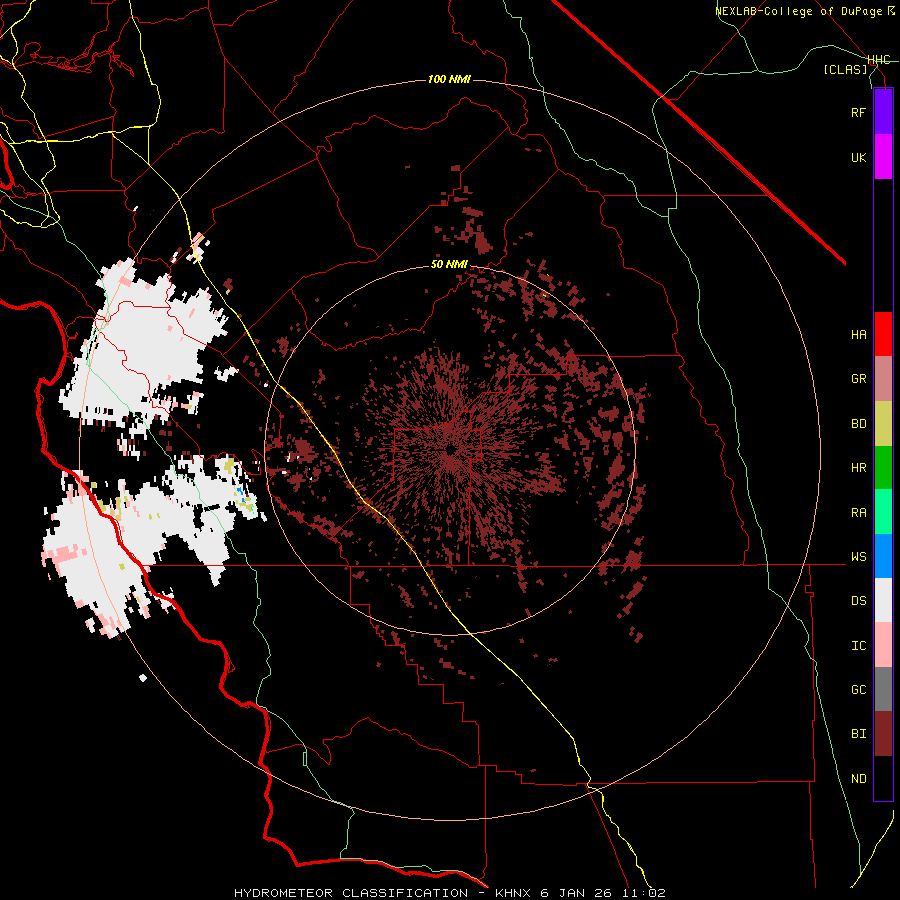Select the GR dusty-pink legend swatch
Viewport: 900px width, 900px height.
(x=883, y=379)
